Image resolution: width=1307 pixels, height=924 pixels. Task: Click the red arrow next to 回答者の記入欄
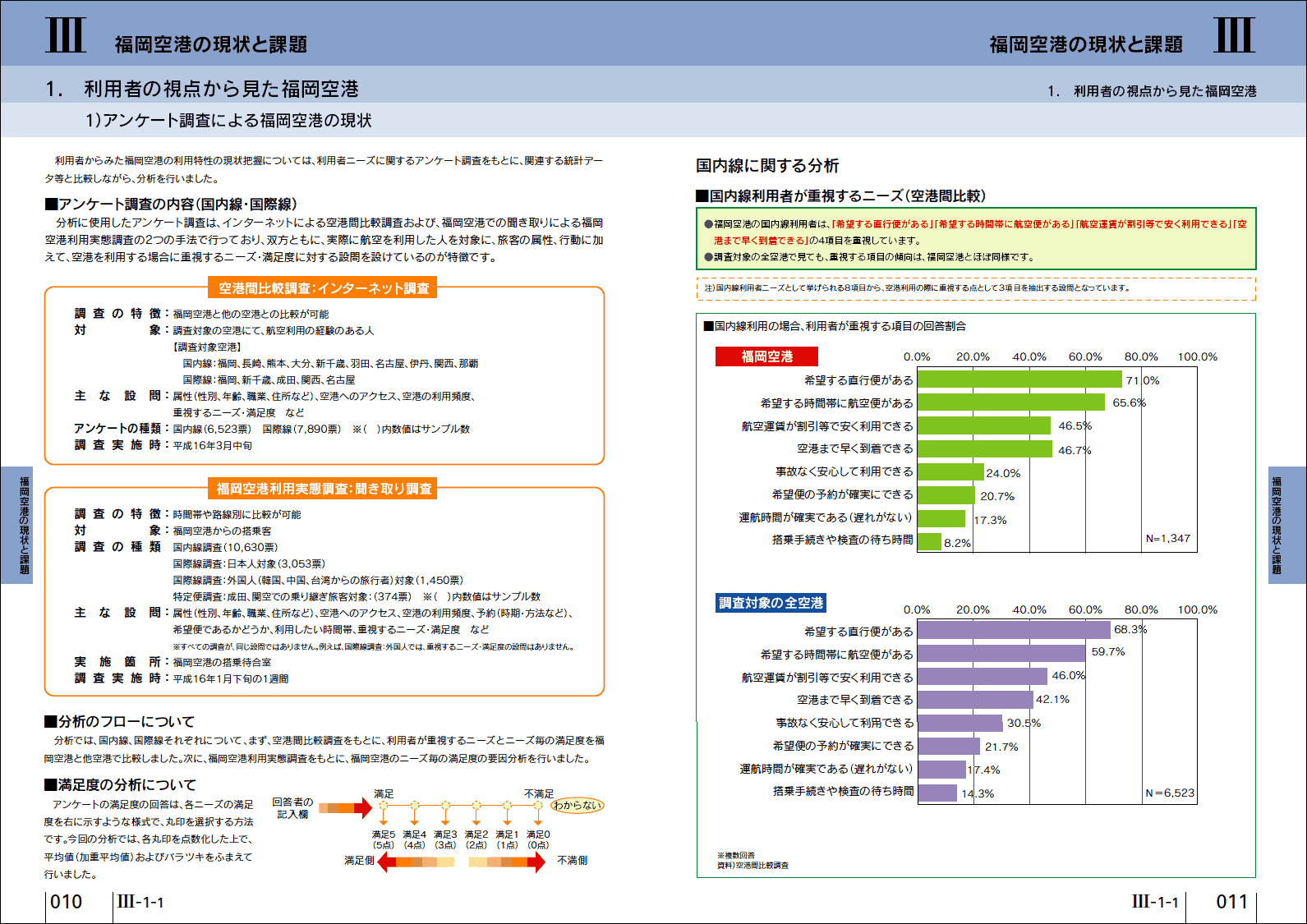tap(345, 808)
